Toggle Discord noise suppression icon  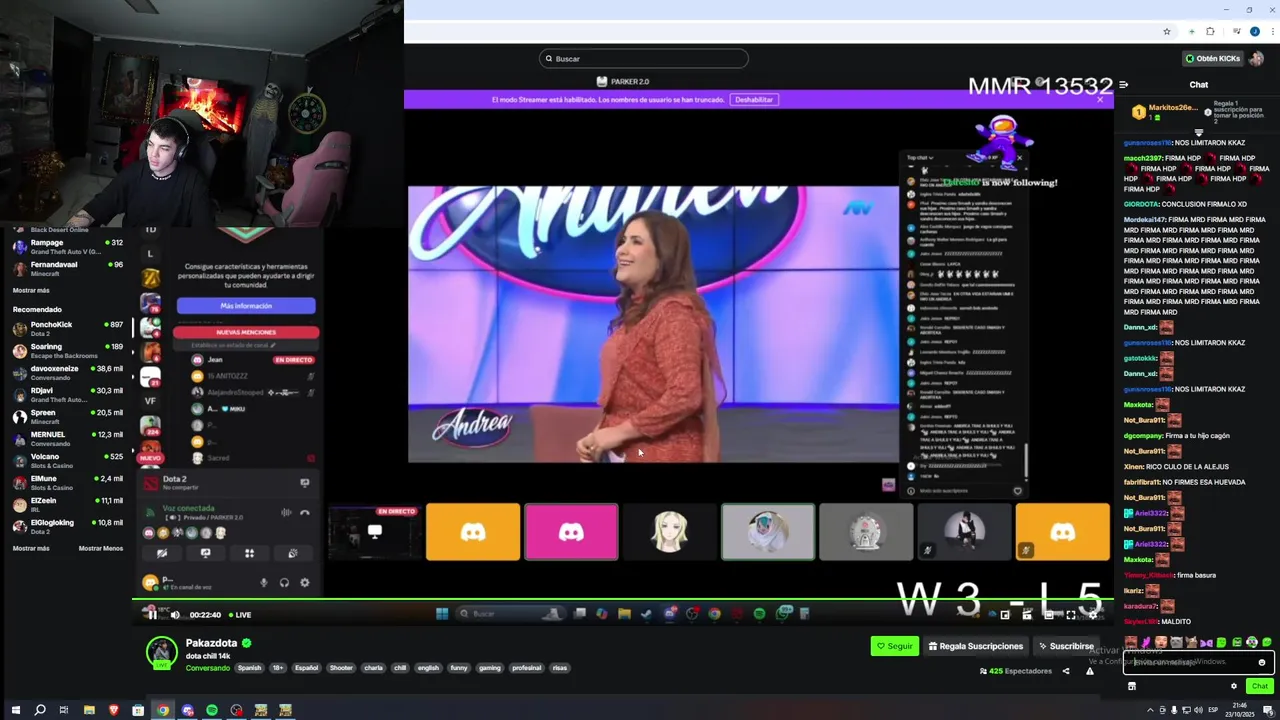(x=286, y=513)
